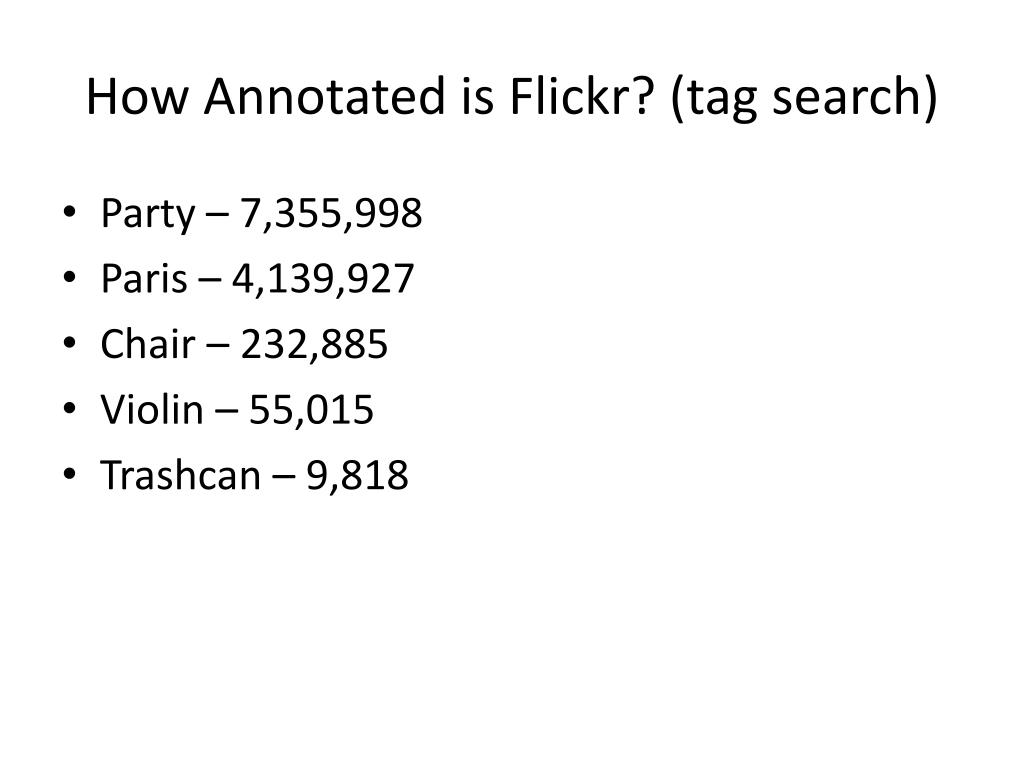Screen dimensions: 1024x768
Task: Click the bullet dot before Paris
Action: [x=70, y=277]
